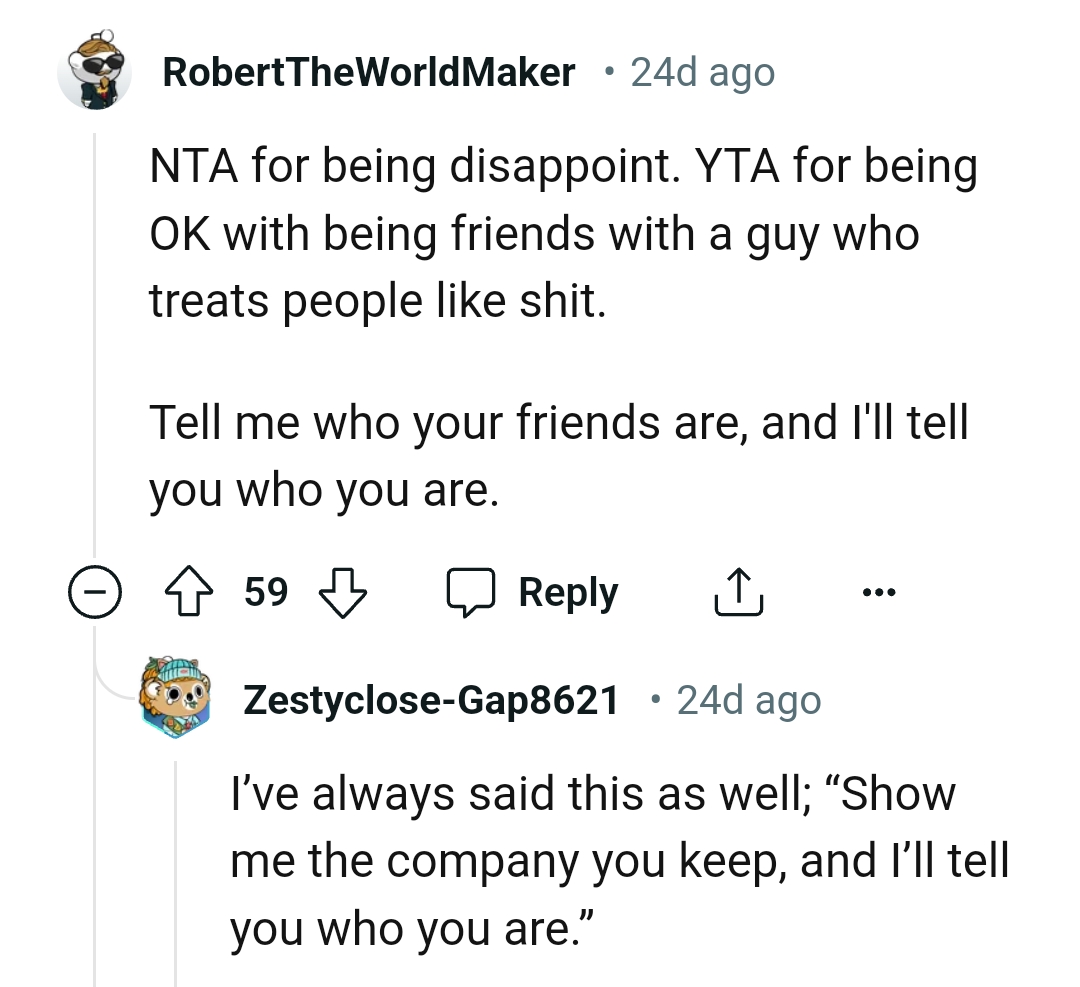Click RobertTheWorldMaker's avatar

click(95, 72)
